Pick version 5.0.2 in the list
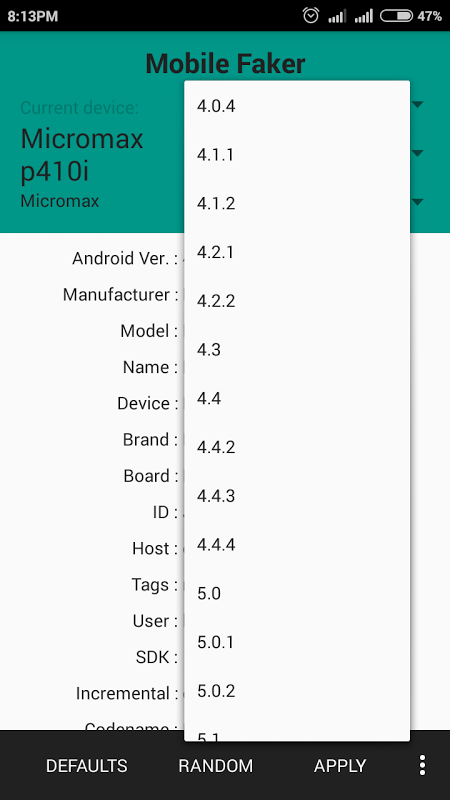Image resolution: width=450 pixels, height=800 pixels. tap(297, 691)
